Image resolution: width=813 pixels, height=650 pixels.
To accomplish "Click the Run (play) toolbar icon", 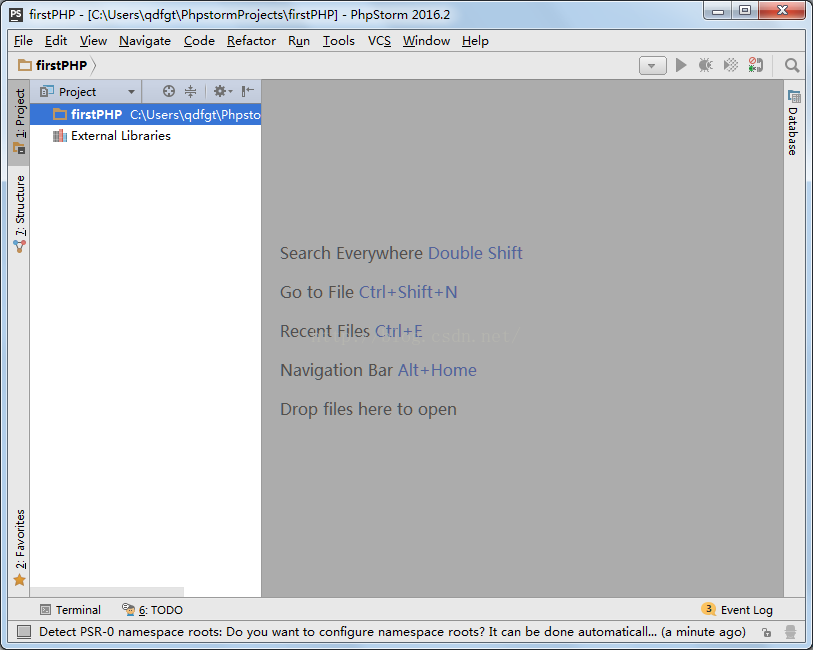I will click(681, 65).
